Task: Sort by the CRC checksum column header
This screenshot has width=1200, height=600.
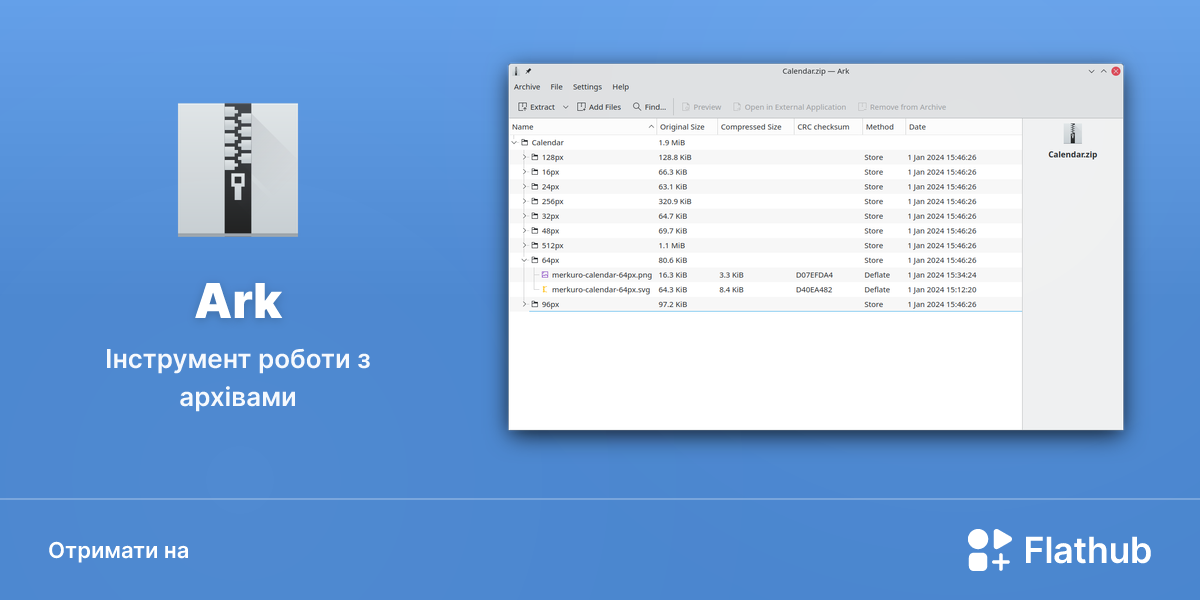Action: (x=828, y=127)
